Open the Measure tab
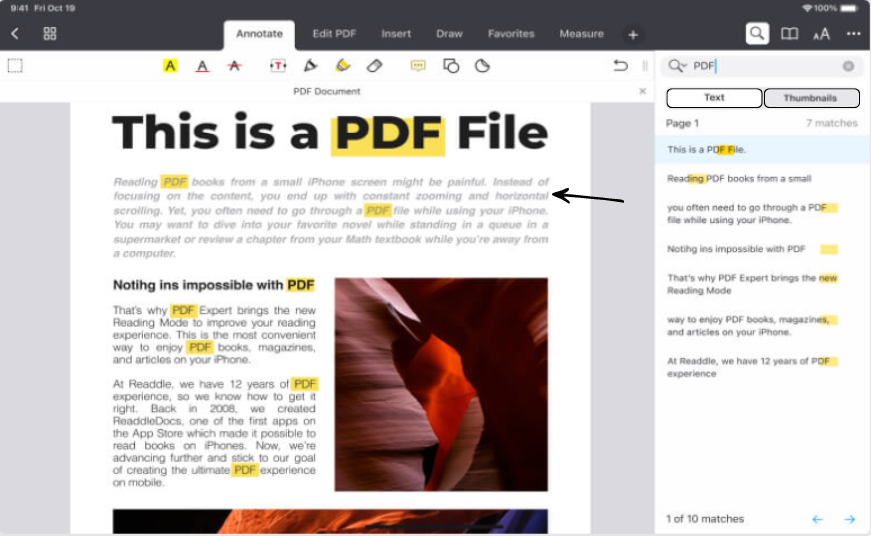This screenshot has width=871, height=536. [x=582, y=34]
